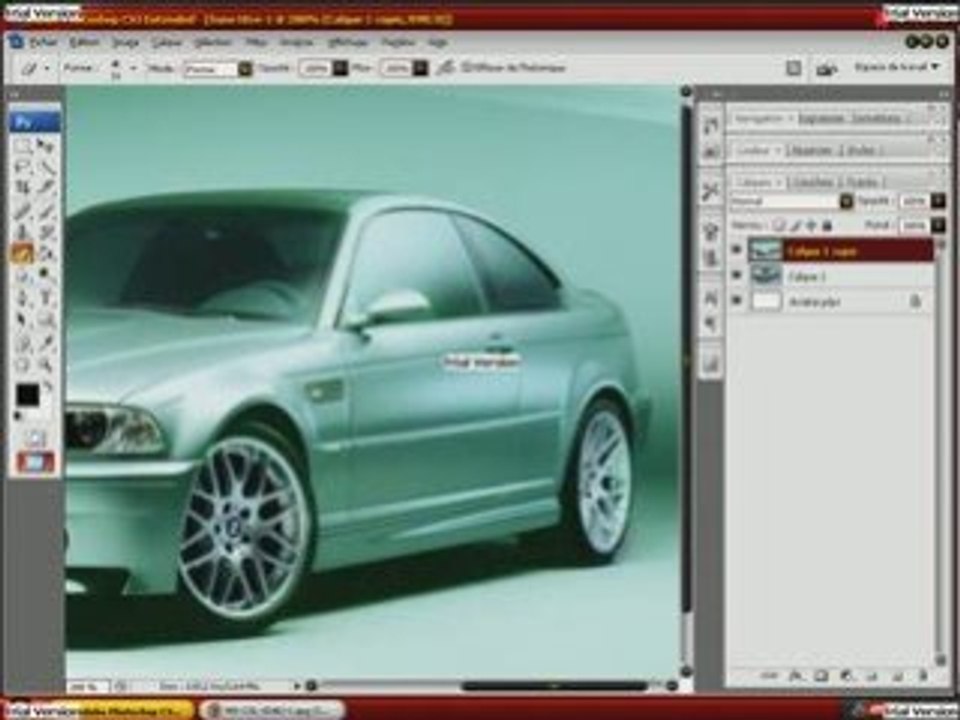
Task: Create a new layer with the page icon
Action: [898, 676]
